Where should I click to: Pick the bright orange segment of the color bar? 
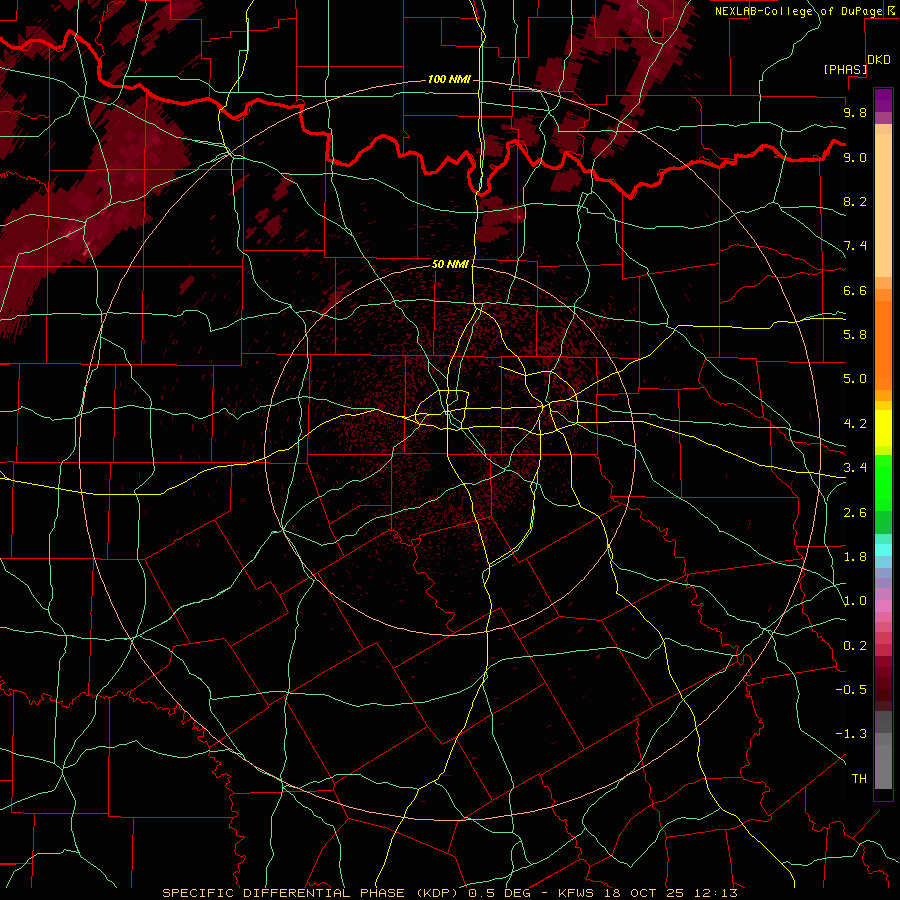pyautogui.click(x=883, y=346)
